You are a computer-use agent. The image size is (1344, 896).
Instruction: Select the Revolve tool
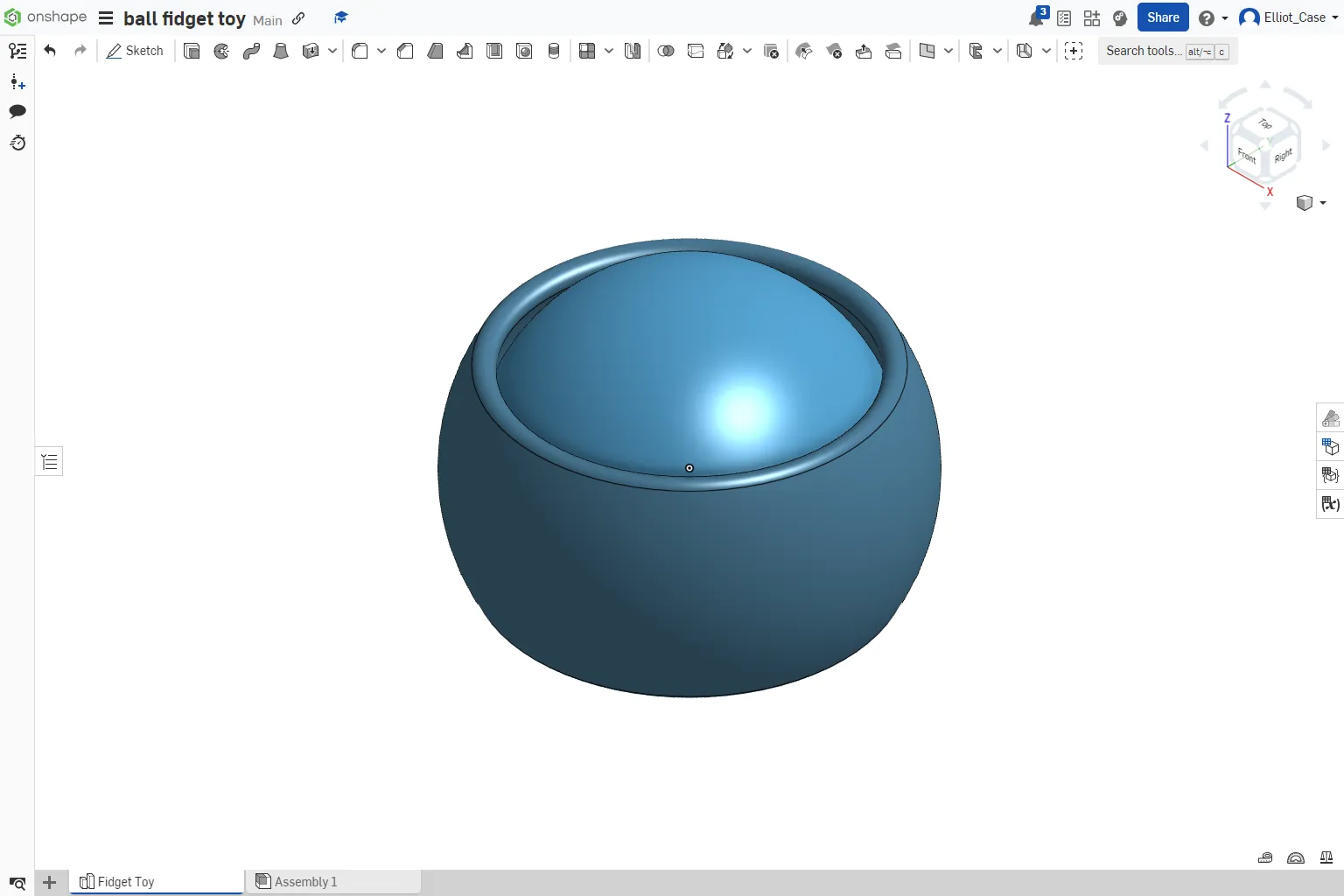point(221,51)
